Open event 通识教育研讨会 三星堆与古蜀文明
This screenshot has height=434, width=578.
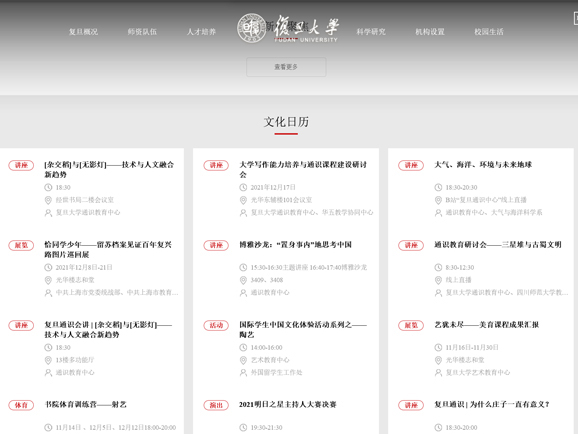tap(498, 244)
